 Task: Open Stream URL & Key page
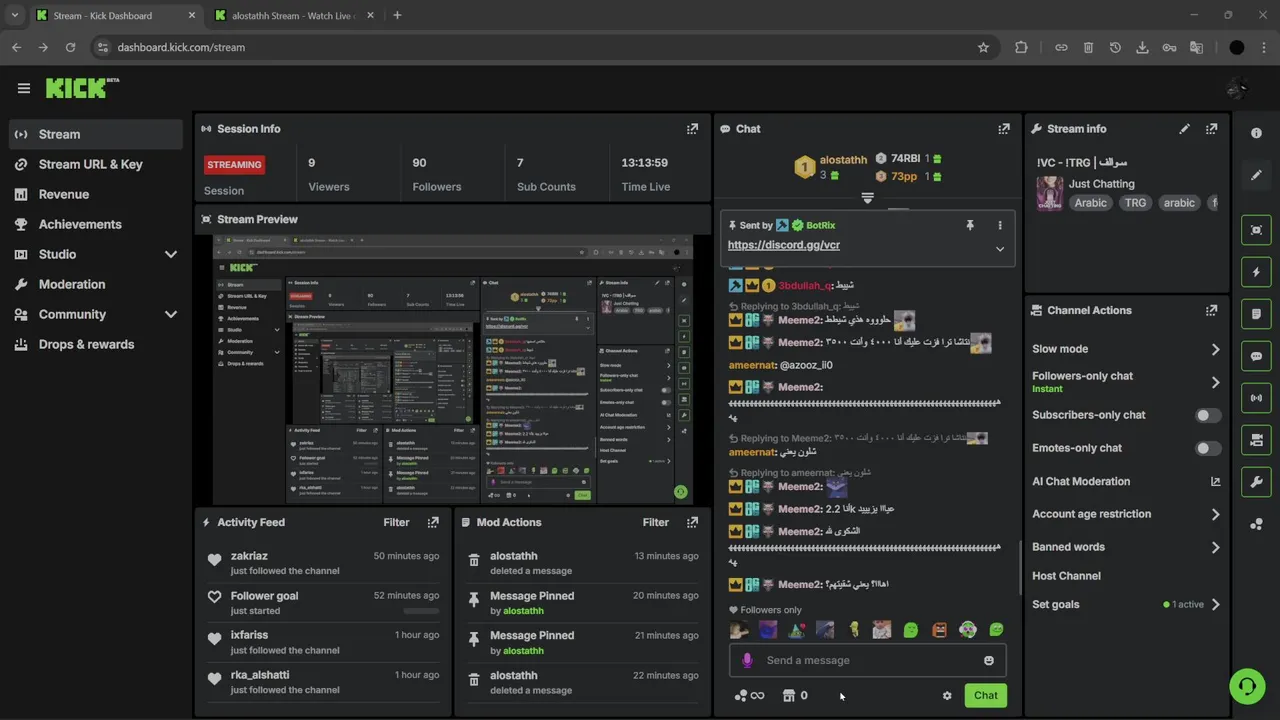click(x=96, y=164)
